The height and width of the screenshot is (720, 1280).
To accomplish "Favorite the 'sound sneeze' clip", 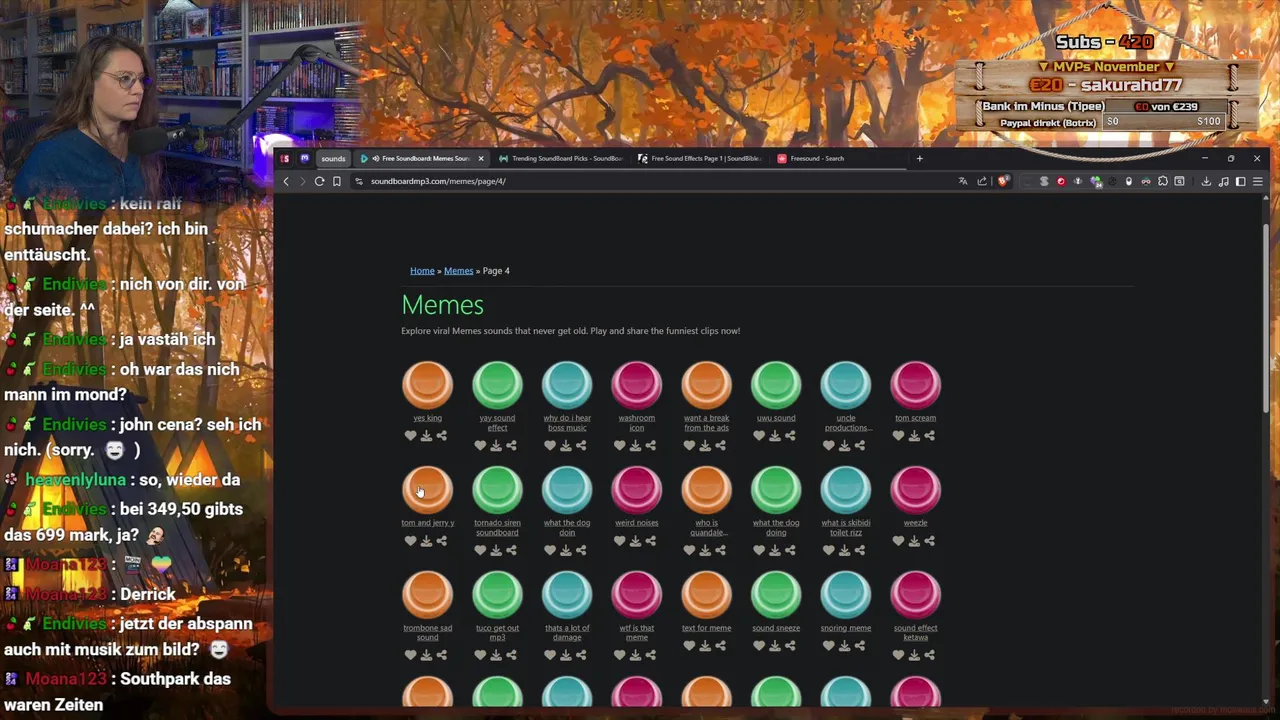I will (x=759, y=646).
